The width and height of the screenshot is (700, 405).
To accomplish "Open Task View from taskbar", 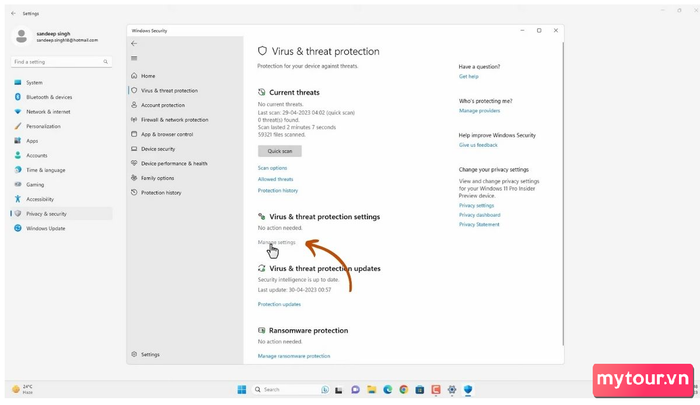I will [339, 390].
